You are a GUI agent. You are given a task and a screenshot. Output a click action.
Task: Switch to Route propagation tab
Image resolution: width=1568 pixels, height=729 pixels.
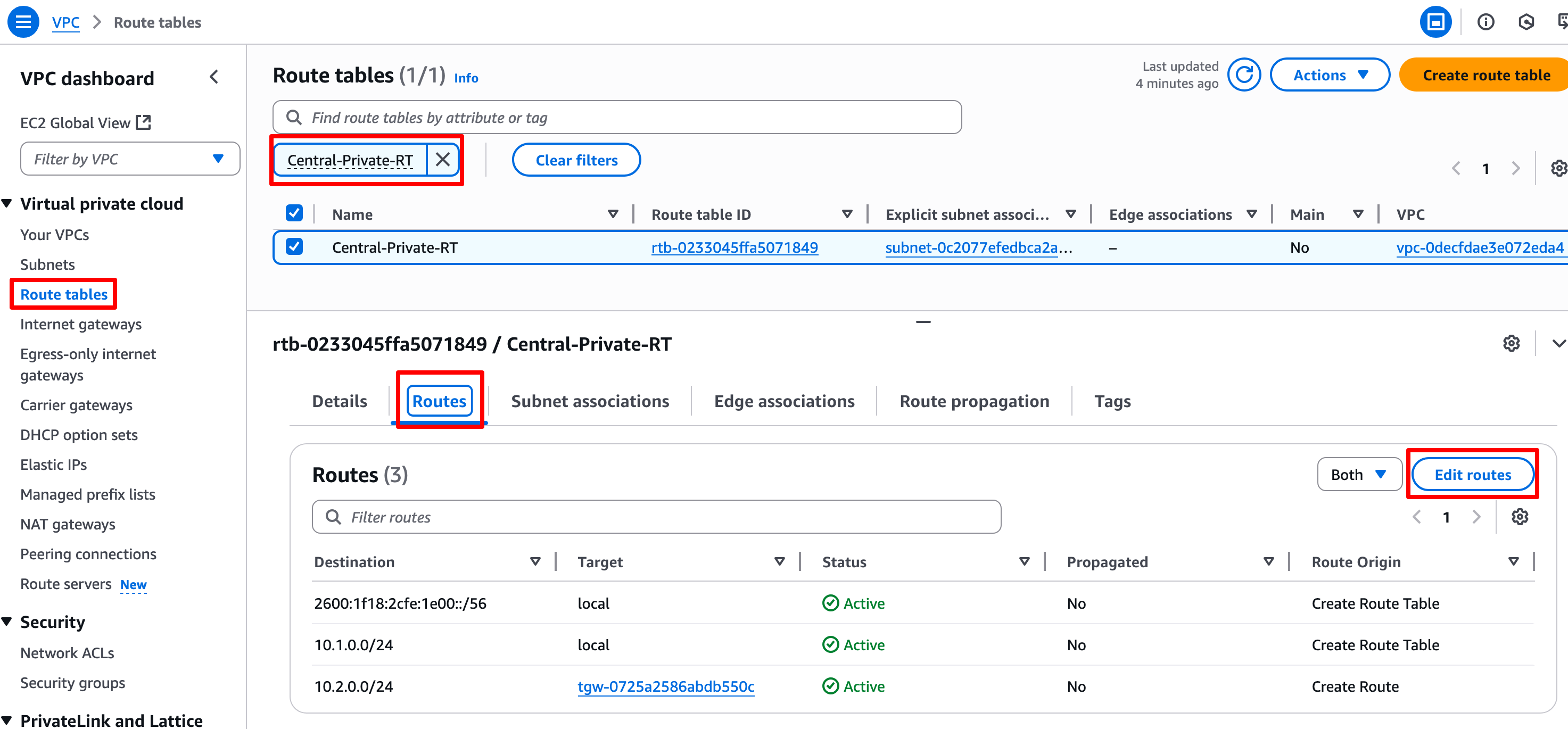pyautogui.click(x=974, y=401)
